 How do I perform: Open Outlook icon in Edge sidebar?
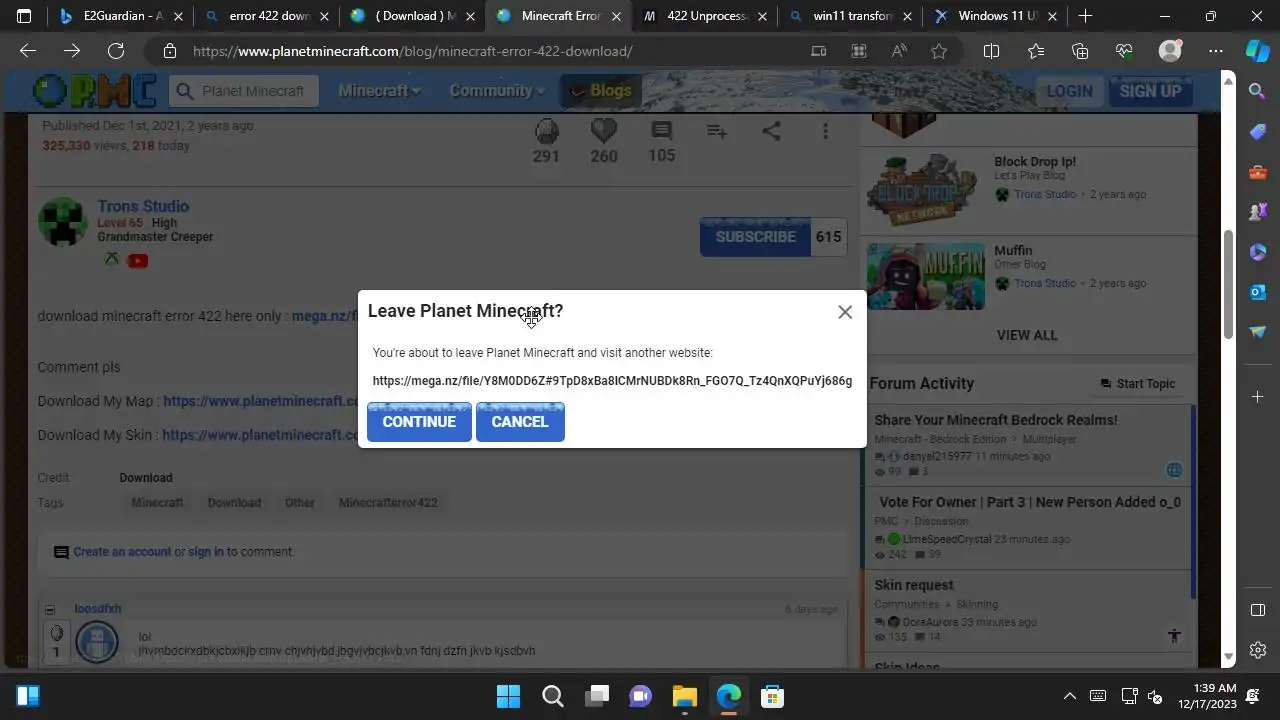click(x=1258, y=291)
